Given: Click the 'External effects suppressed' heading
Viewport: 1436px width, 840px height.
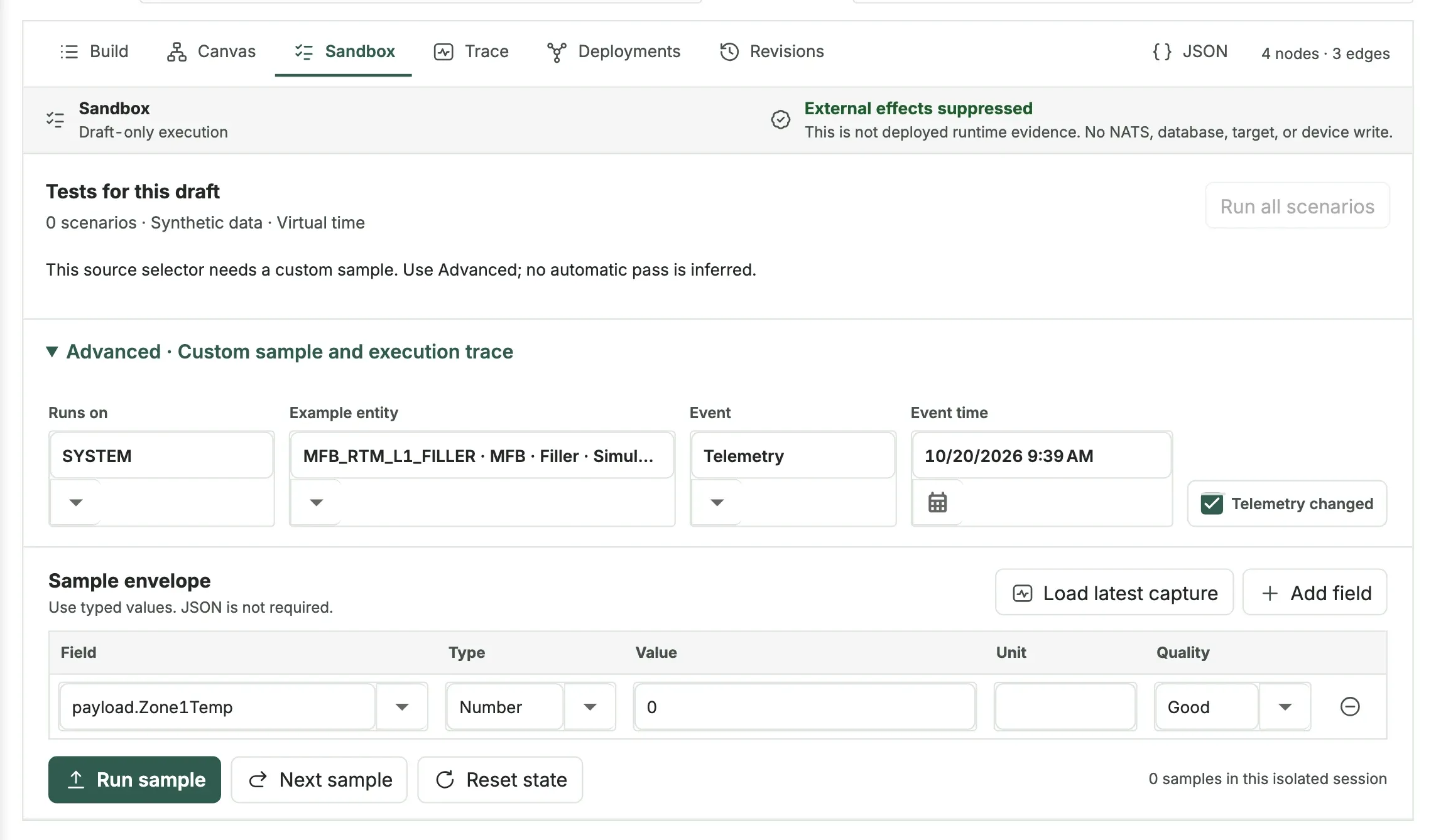Looking at the screenshot, I should [918, 108].
